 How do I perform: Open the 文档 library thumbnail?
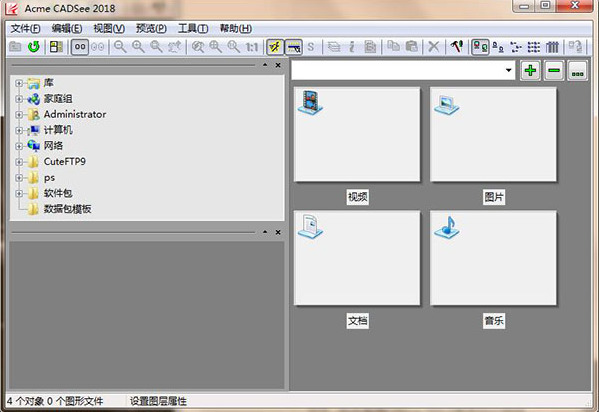(x=357, y=258)
